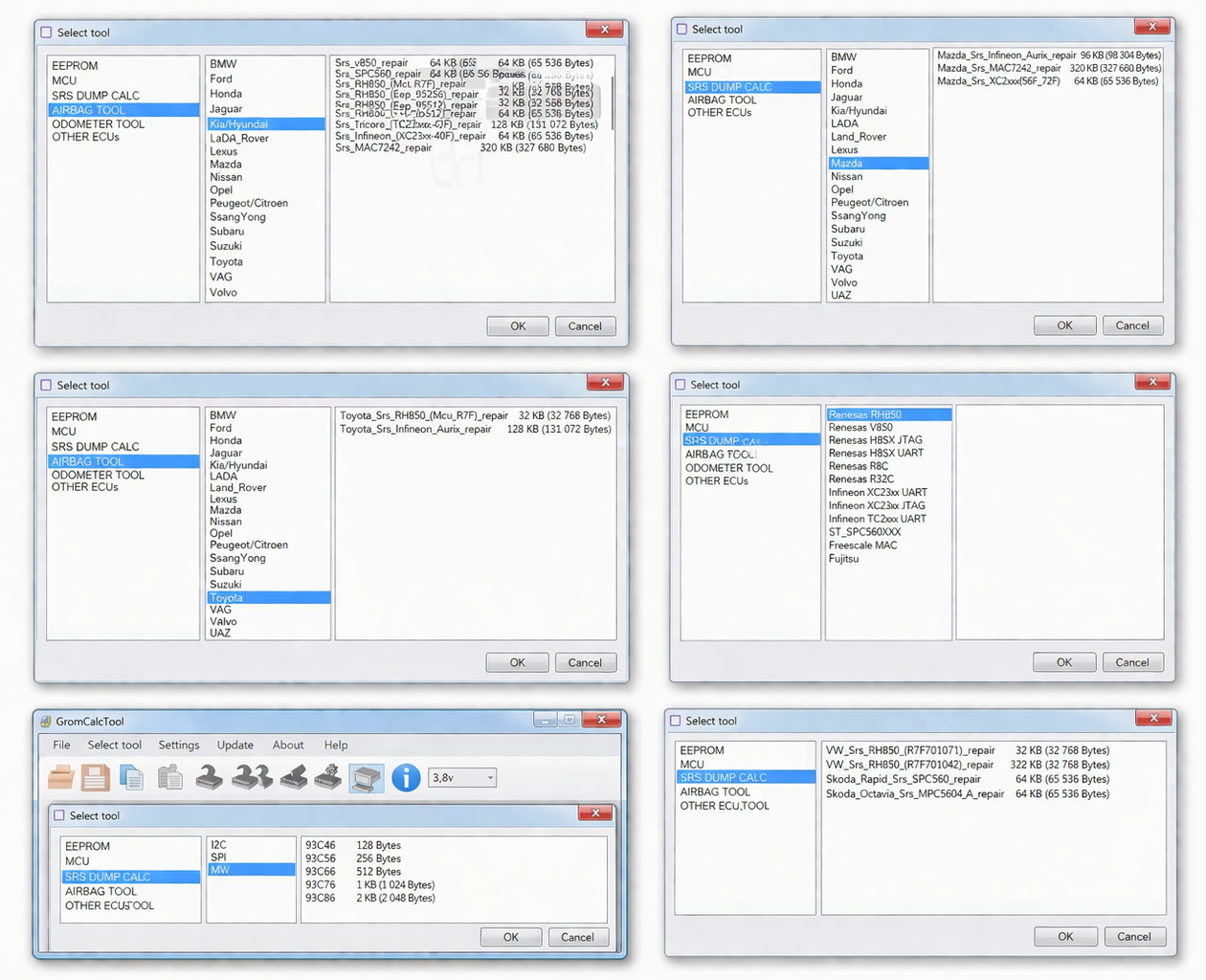Open the Update menu

(x=234, y=745)
